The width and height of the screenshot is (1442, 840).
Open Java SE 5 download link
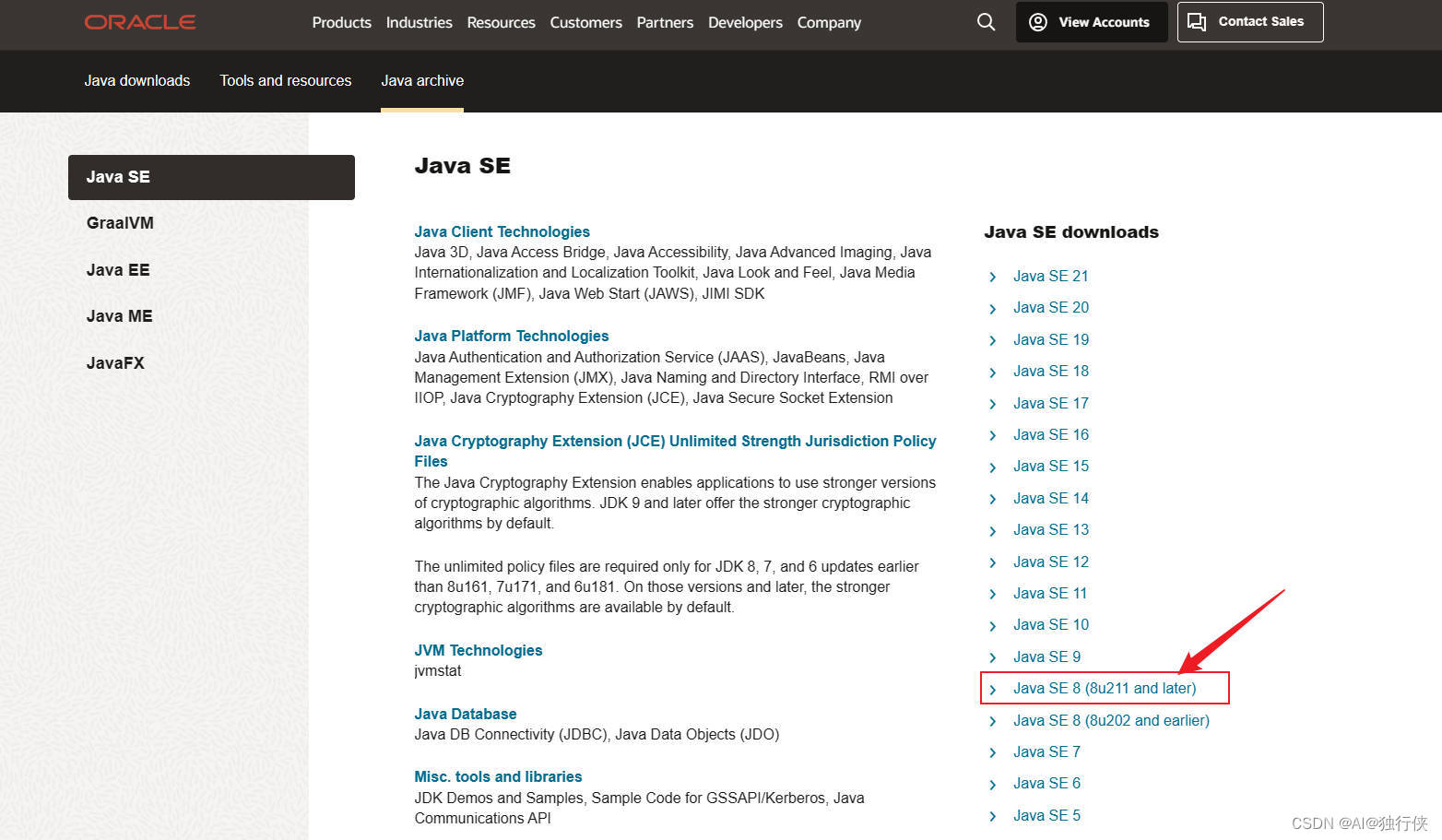(x=1046, y=815)
